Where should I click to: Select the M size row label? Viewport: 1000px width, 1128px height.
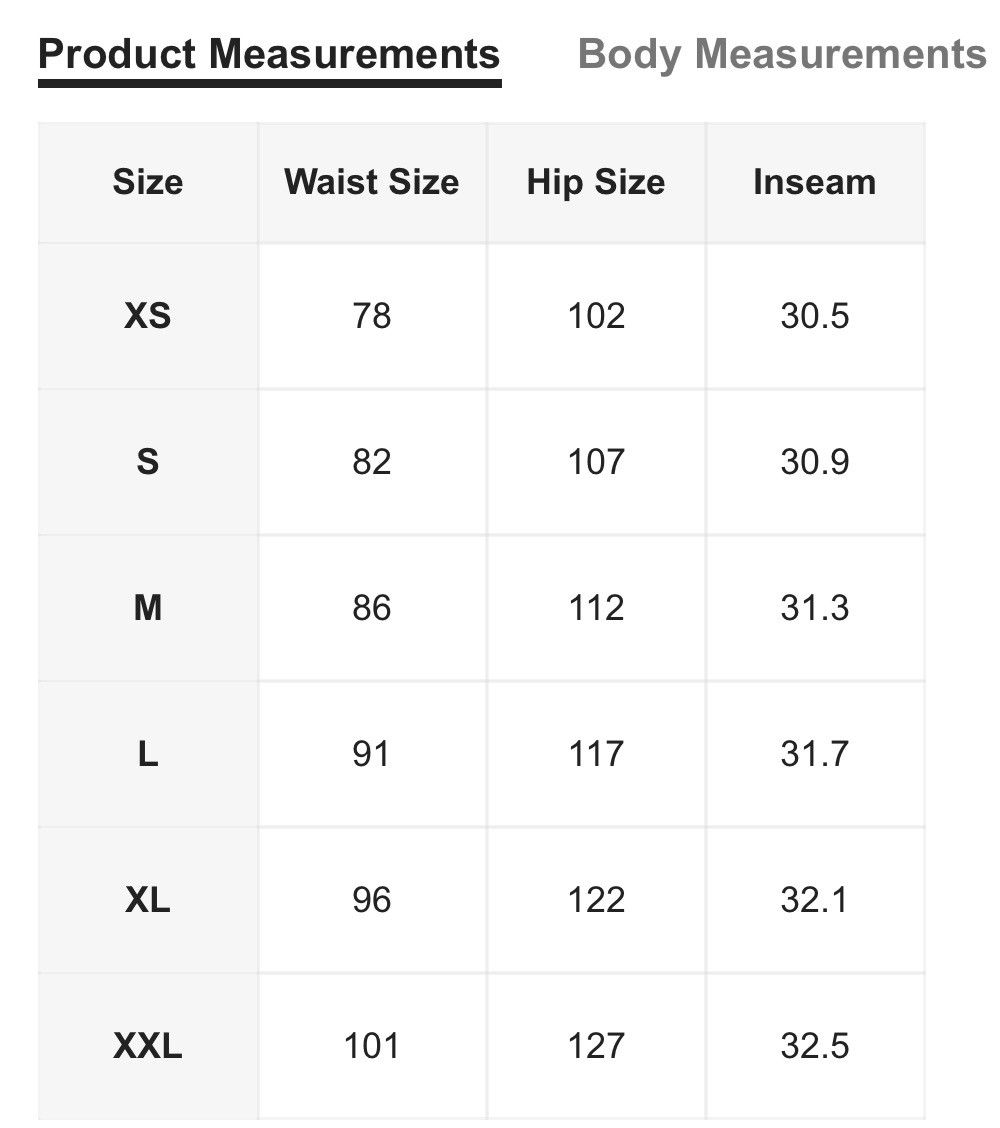point(147,608)
